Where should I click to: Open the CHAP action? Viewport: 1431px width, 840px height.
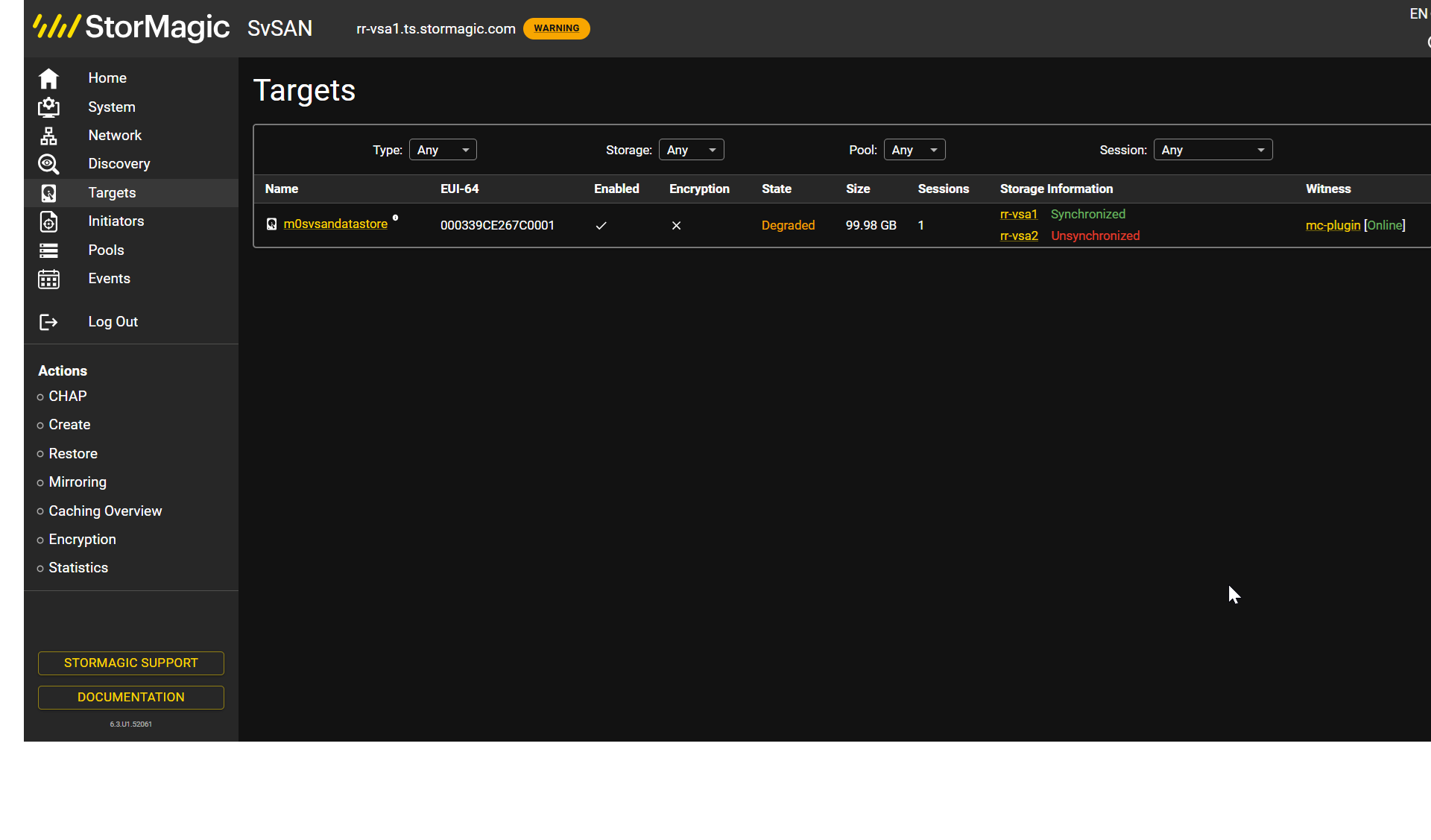click(68, 397)
